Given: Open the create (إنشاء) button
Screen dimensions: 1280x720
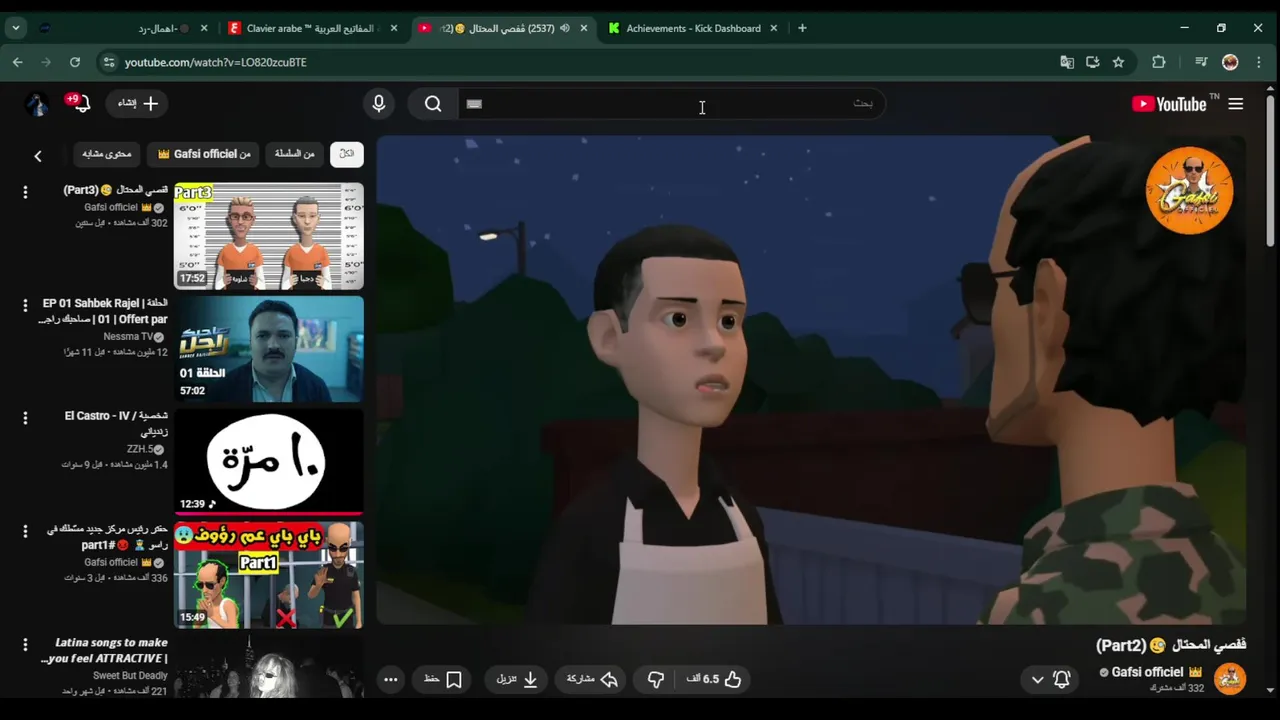Looking at the screenshot, I should point(138,103).
